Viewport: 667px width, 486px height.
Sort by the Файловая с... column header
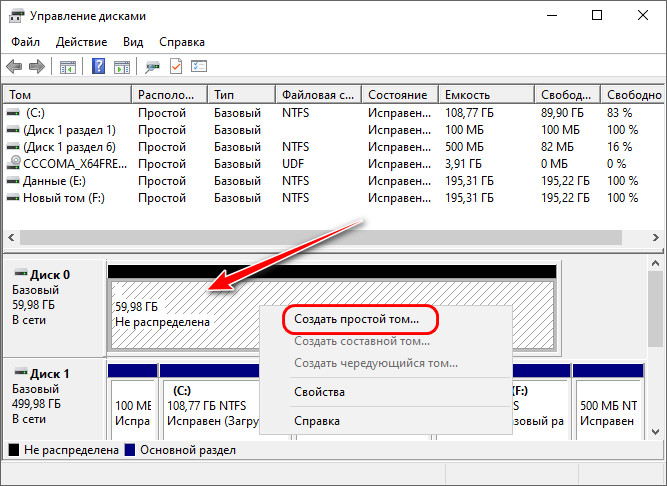(318, 95)
